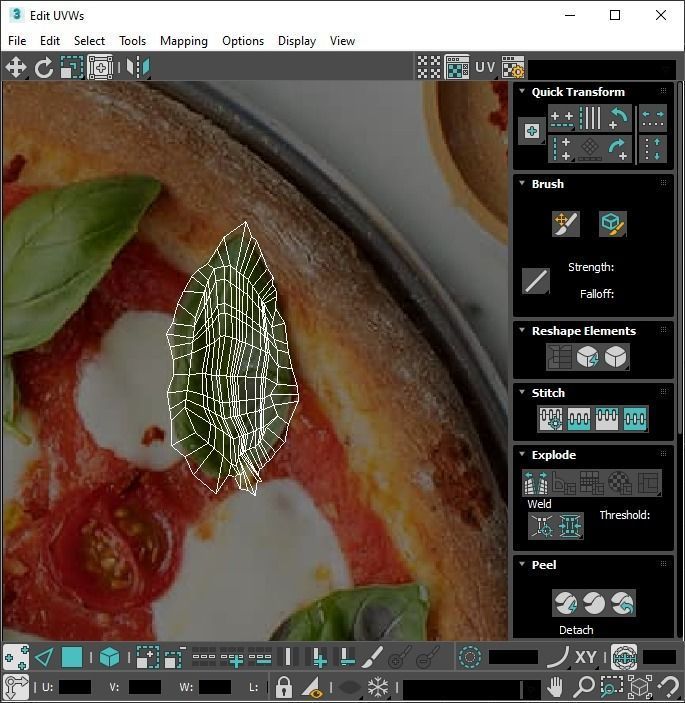Screen dimensions: 685x703
Task: Select the Scale tool in top toolbar
Action: click(72, 68)
